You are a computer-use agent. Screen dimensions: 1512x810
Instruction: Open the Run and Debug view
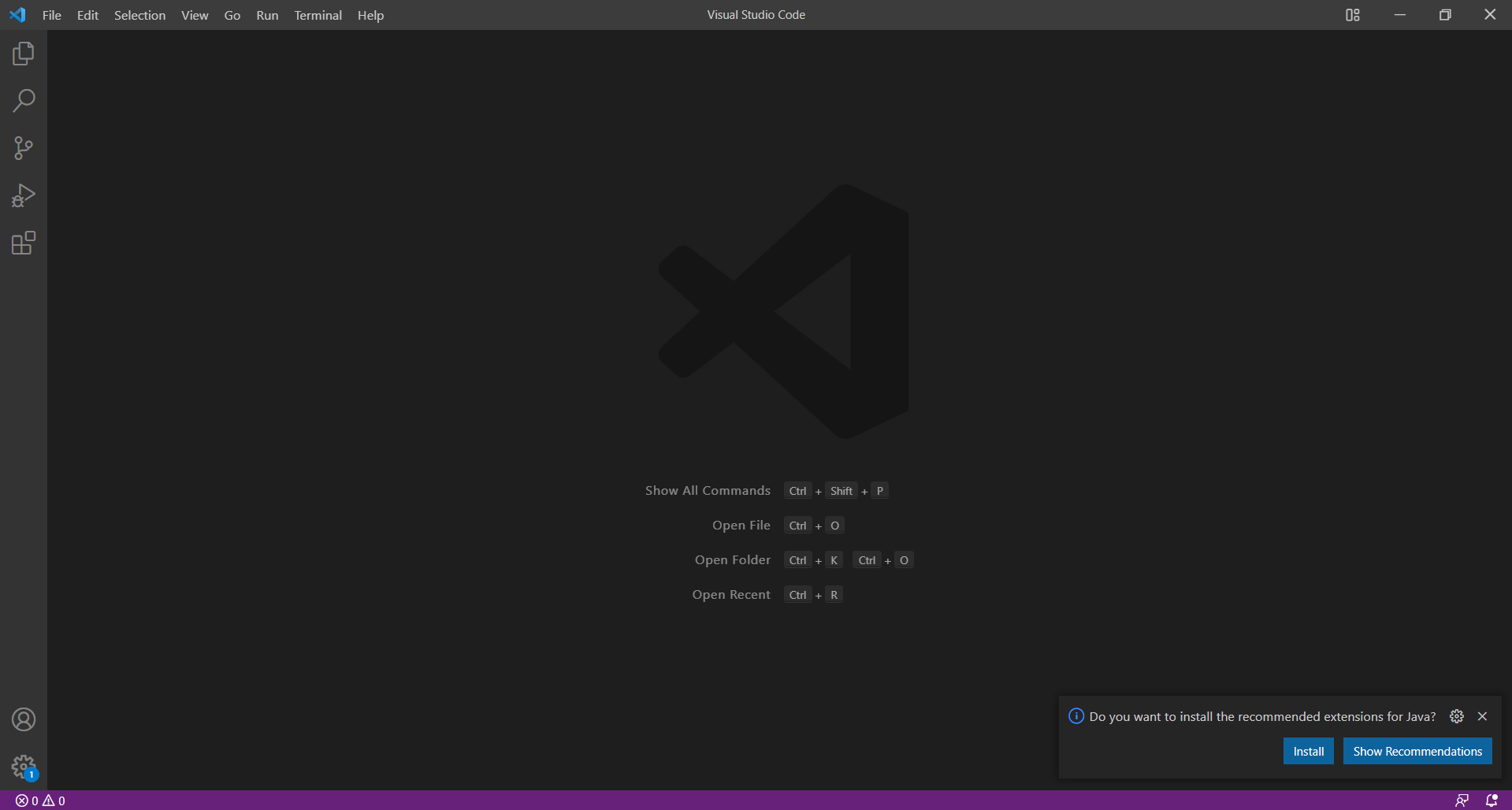pyautogui.click(x=24, y=195)
